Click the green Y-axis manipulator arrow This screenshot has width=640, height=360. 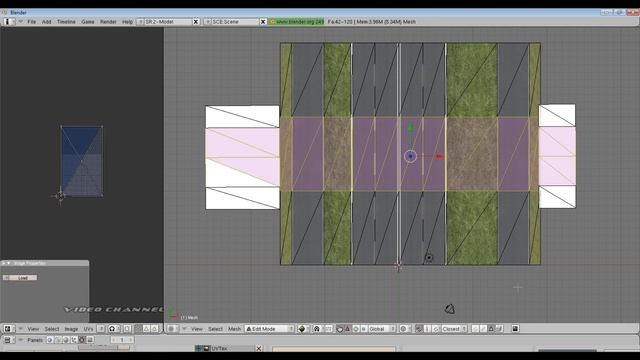point(411,128)
